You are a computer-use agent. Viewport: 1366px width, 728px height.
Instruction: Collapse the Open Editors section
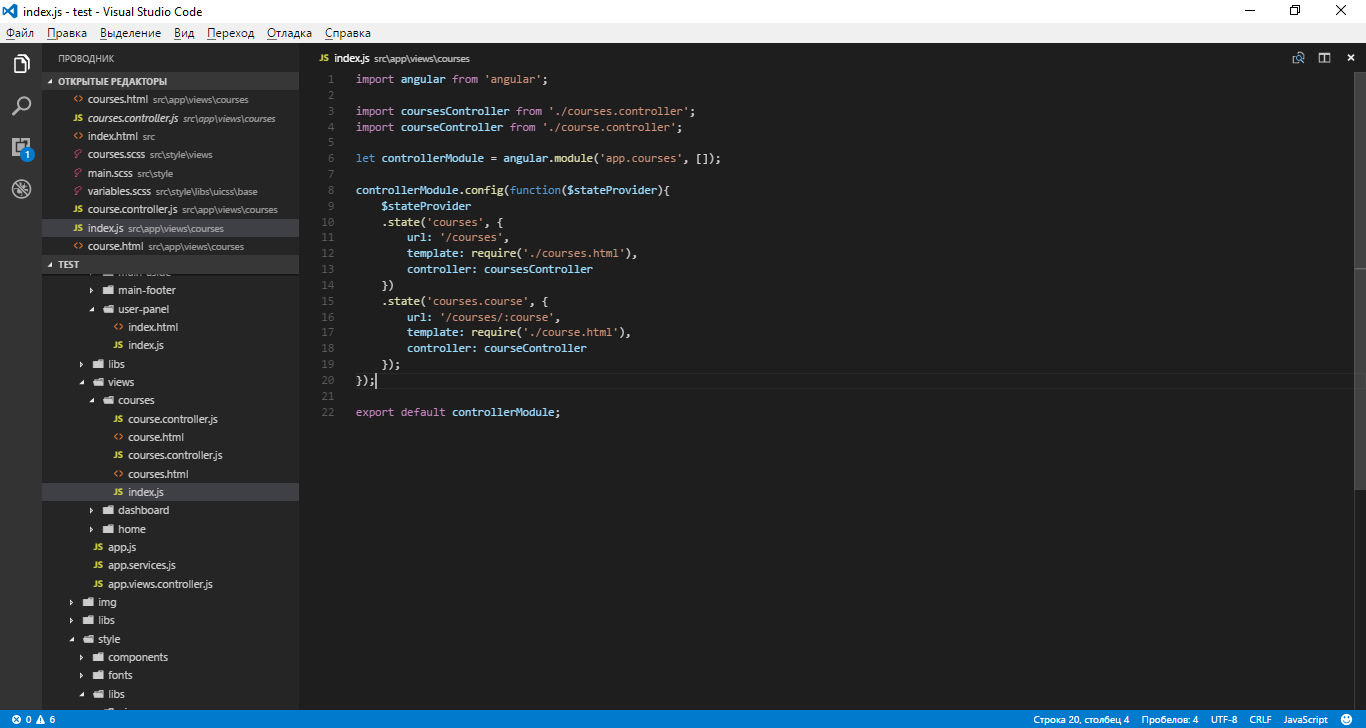(x=112, y=81)
